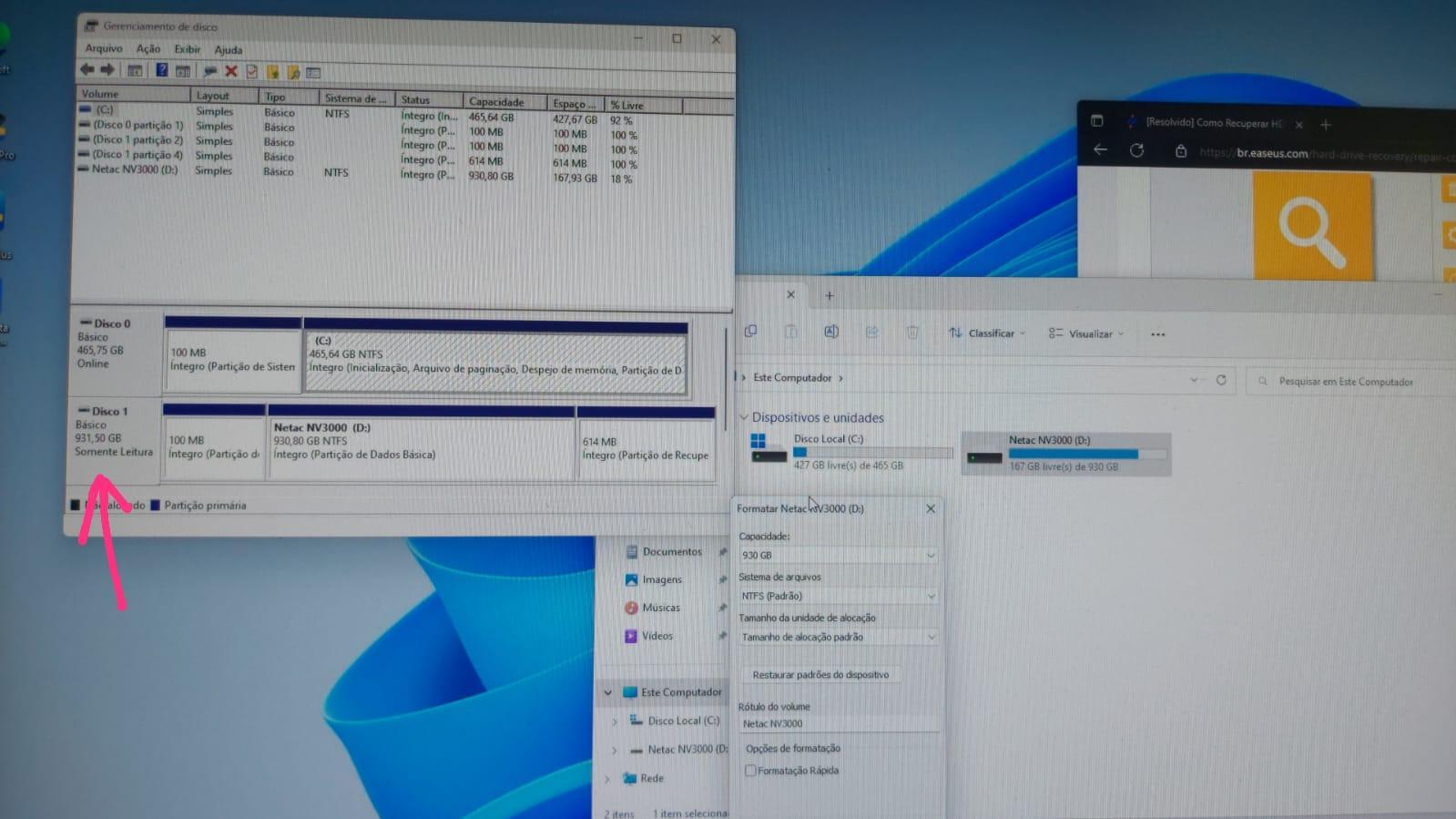This screenshot has height=819, width=1456.
Task: Click the yellow folder search toolbar icon
Action: 293,73
